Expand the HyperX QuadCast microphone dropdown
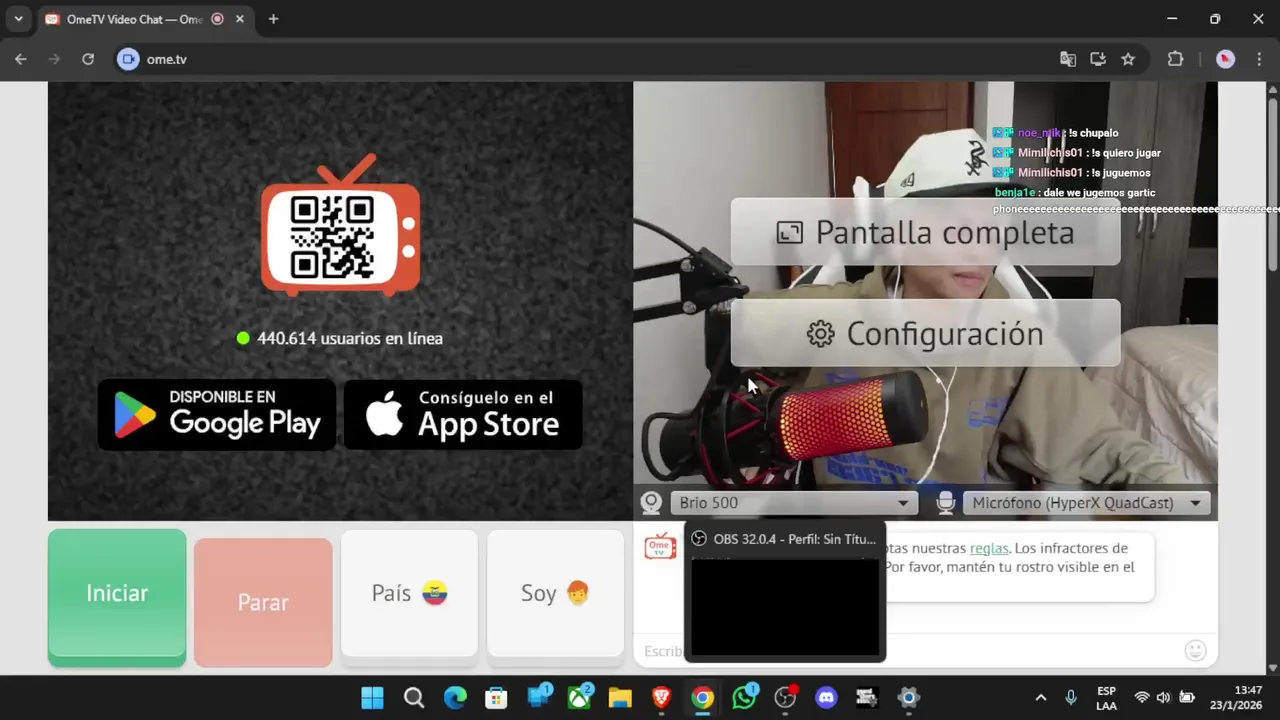The image size is (1280, 720). [x=1086, y=503]
